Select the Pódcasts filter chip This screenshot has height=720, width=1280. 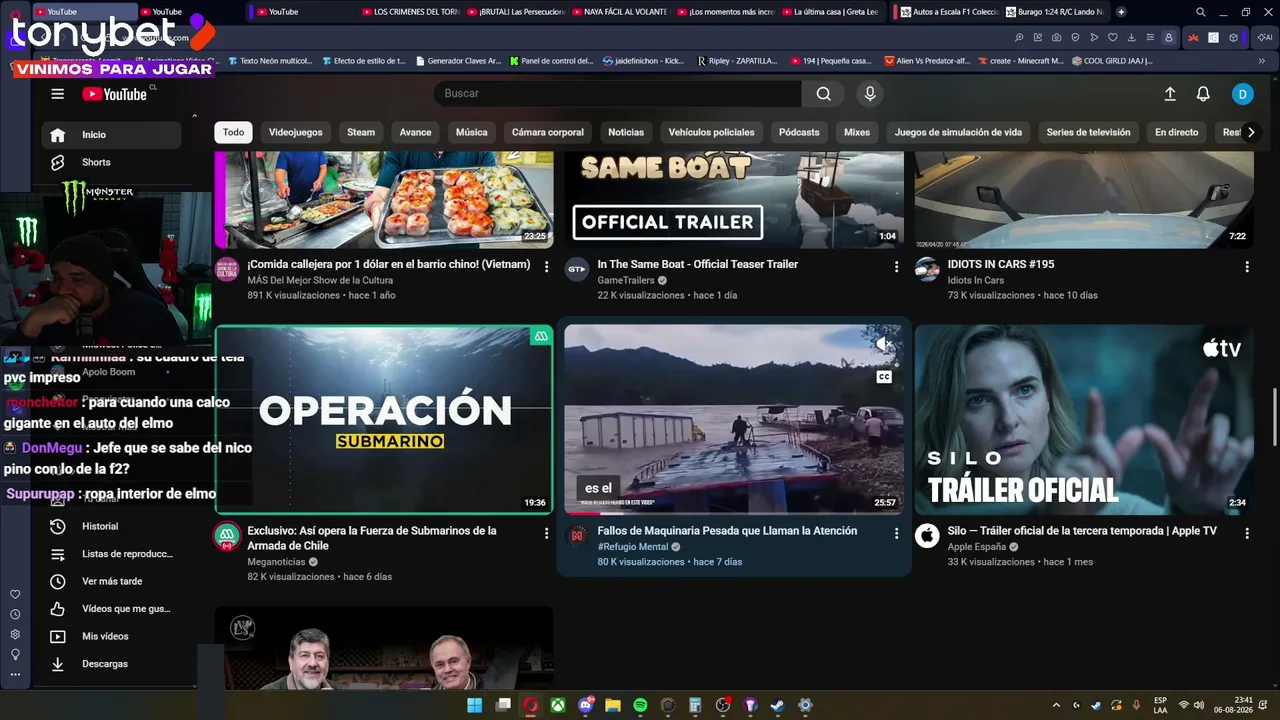tap(799, 132)
